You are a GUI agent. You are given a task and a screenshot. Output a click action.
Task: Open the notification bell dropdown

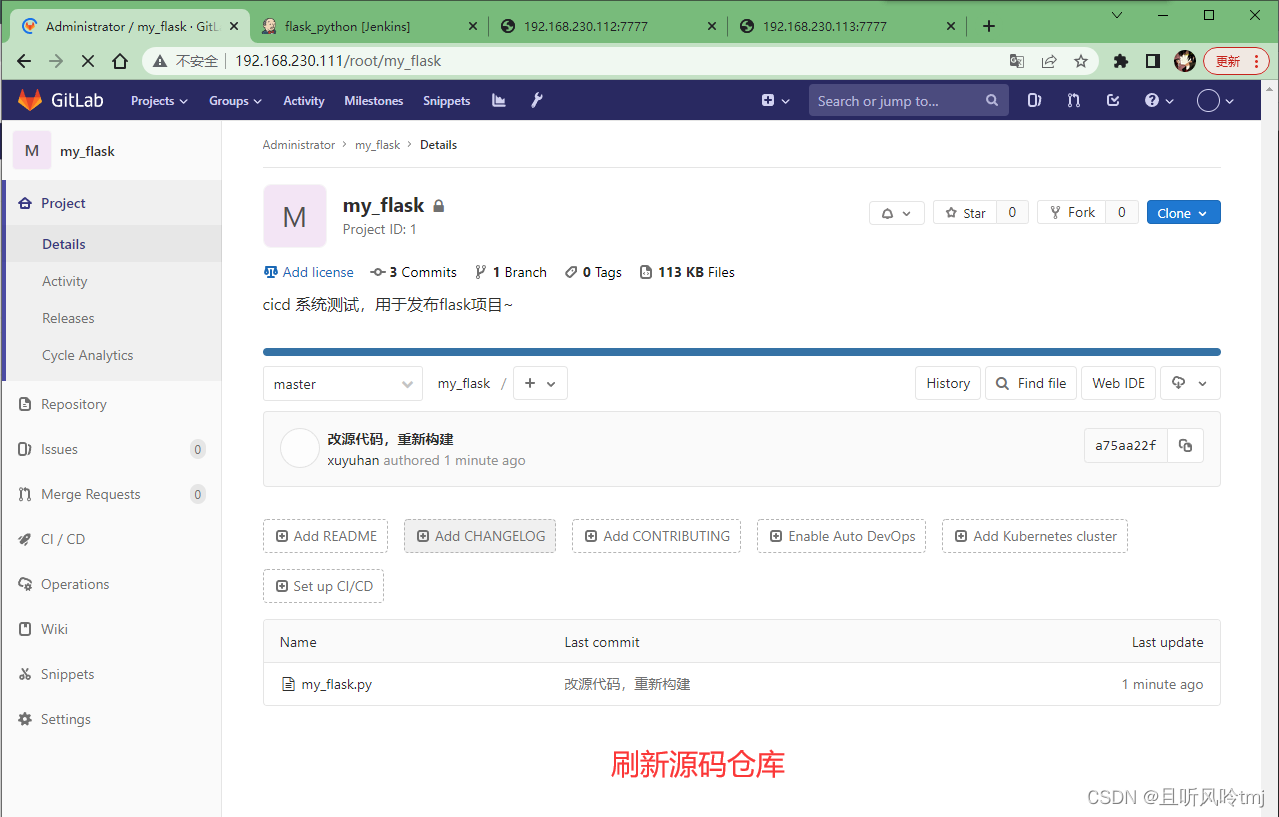(897, 213)
